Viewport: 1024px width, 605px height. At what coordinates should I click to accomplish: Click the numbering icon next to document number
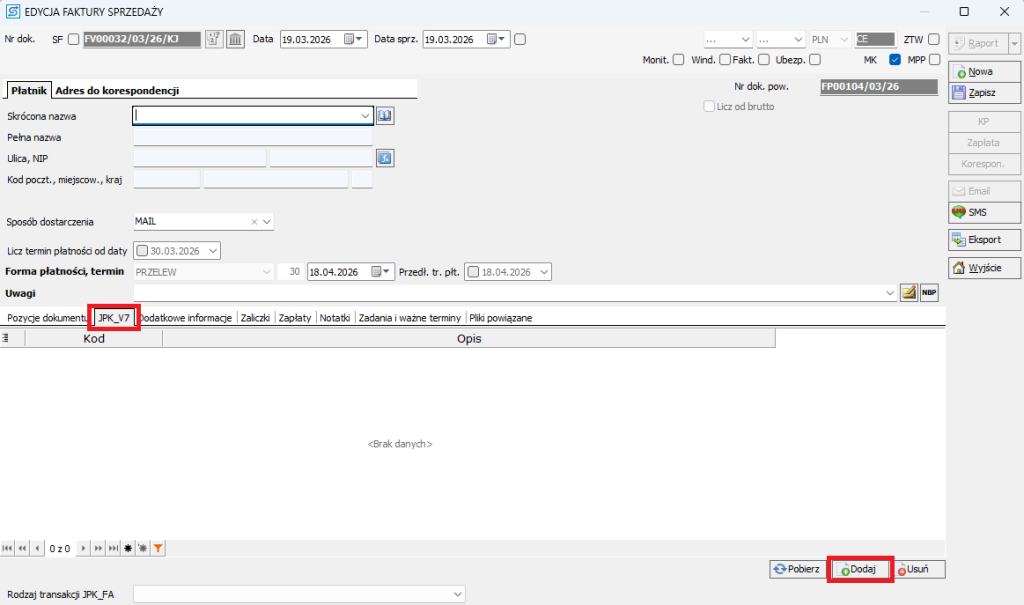click(x=214, y=39)
